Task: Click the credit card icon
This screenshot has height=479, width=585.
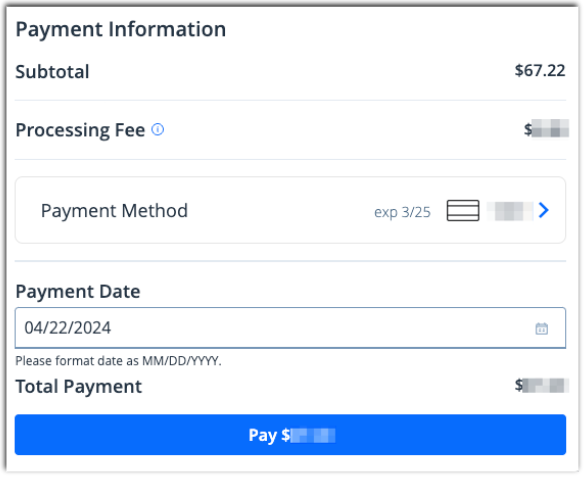Action: pos(463,210)
